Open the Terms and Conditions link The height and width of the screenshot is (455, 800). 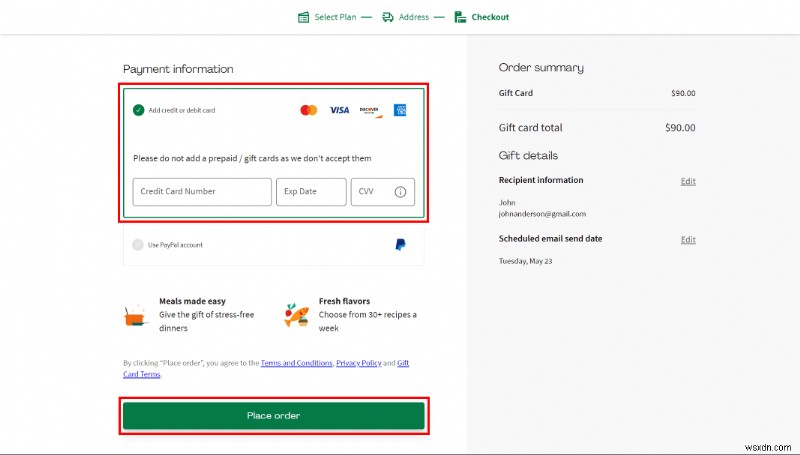[x=296, y=363]
